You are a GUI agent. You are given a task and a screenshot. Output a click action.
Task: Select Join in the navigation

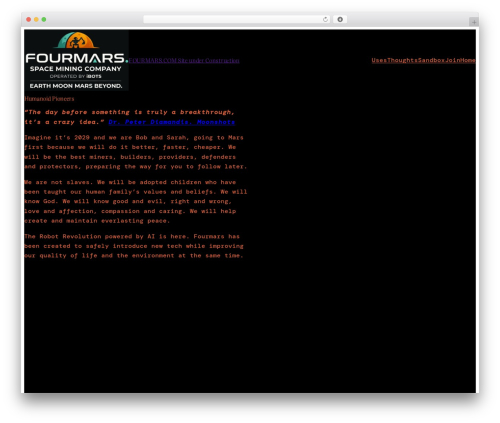(x=453, y=60)
